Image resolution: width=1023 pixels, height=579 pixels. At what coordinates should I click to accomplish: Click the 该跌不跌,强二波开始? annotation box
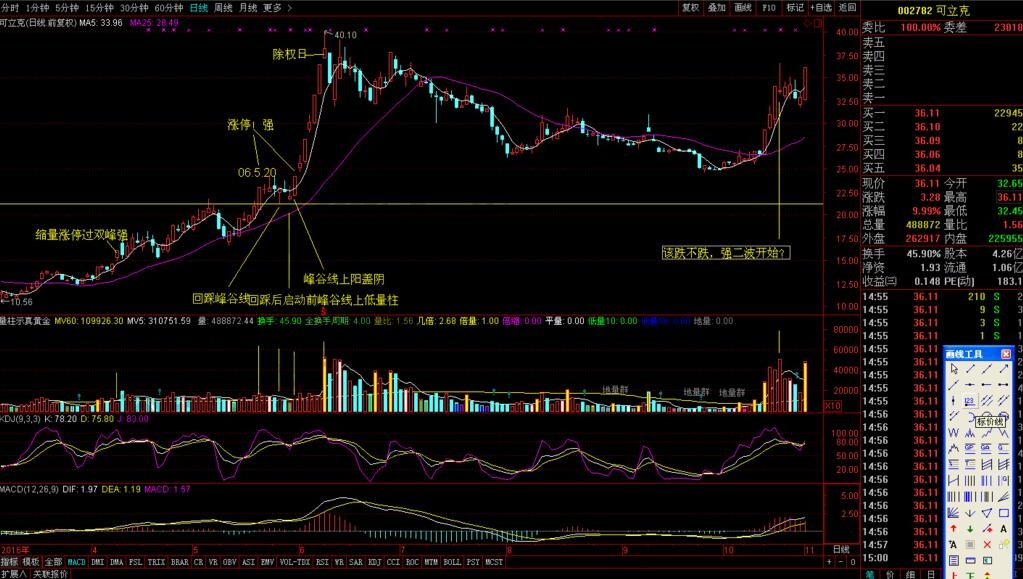tap(725, 253)
